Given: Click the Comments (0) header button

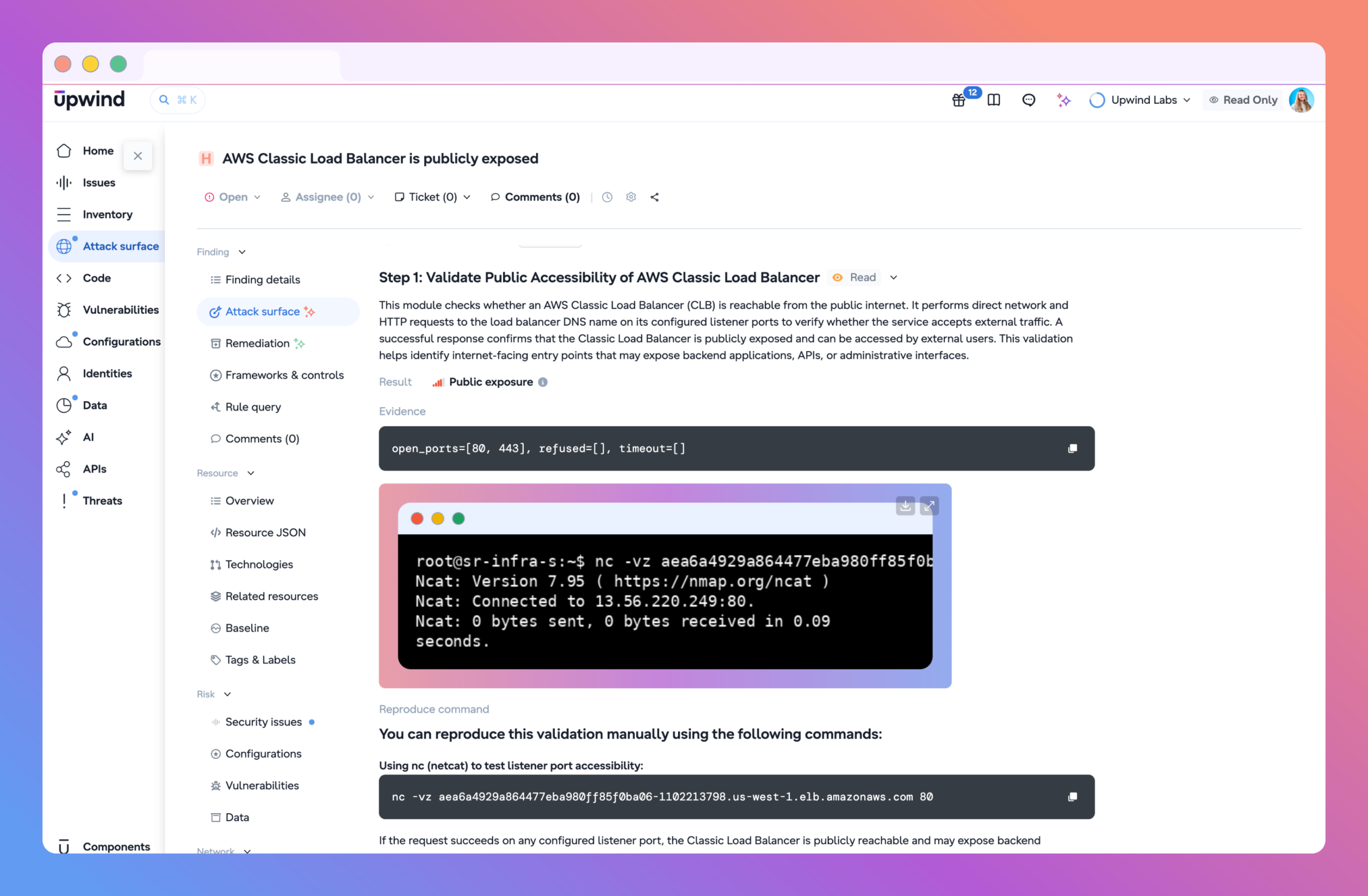Looking at the screenshot, I should coord(535,197).
